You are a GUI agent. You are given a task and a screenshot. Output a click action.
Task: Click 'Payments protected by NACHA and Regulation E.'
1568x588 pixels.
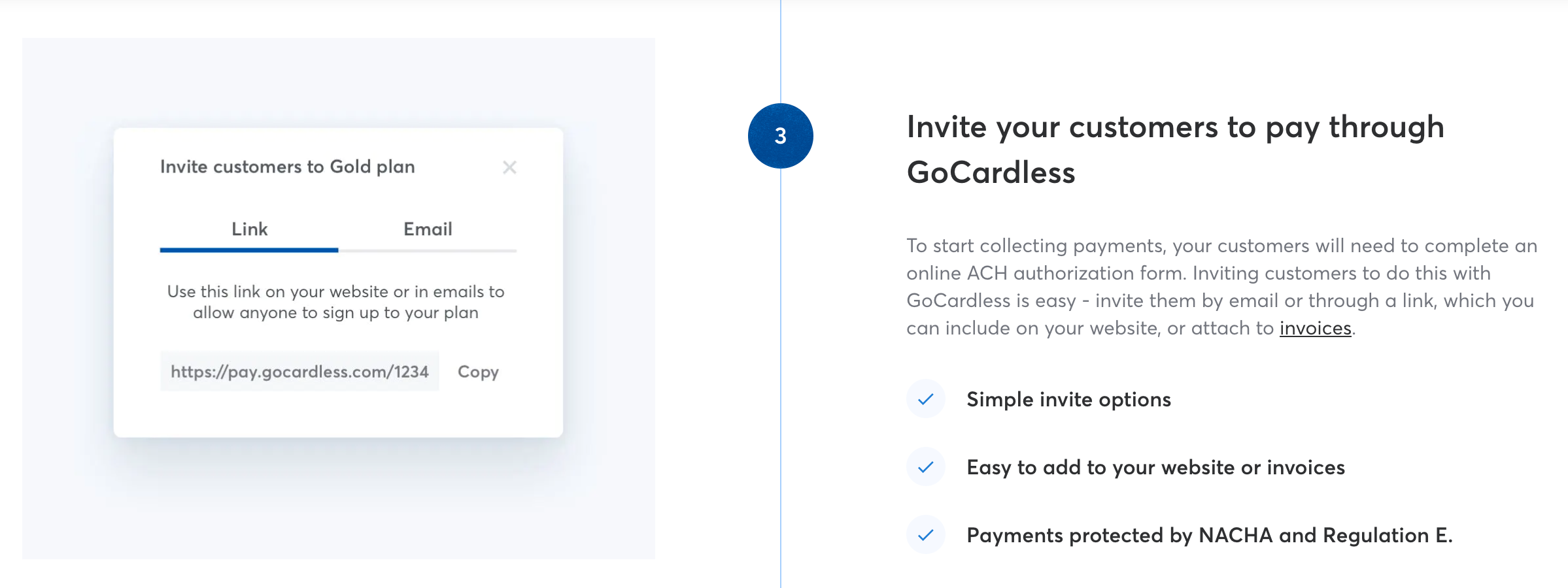[x=1209, y=535]
